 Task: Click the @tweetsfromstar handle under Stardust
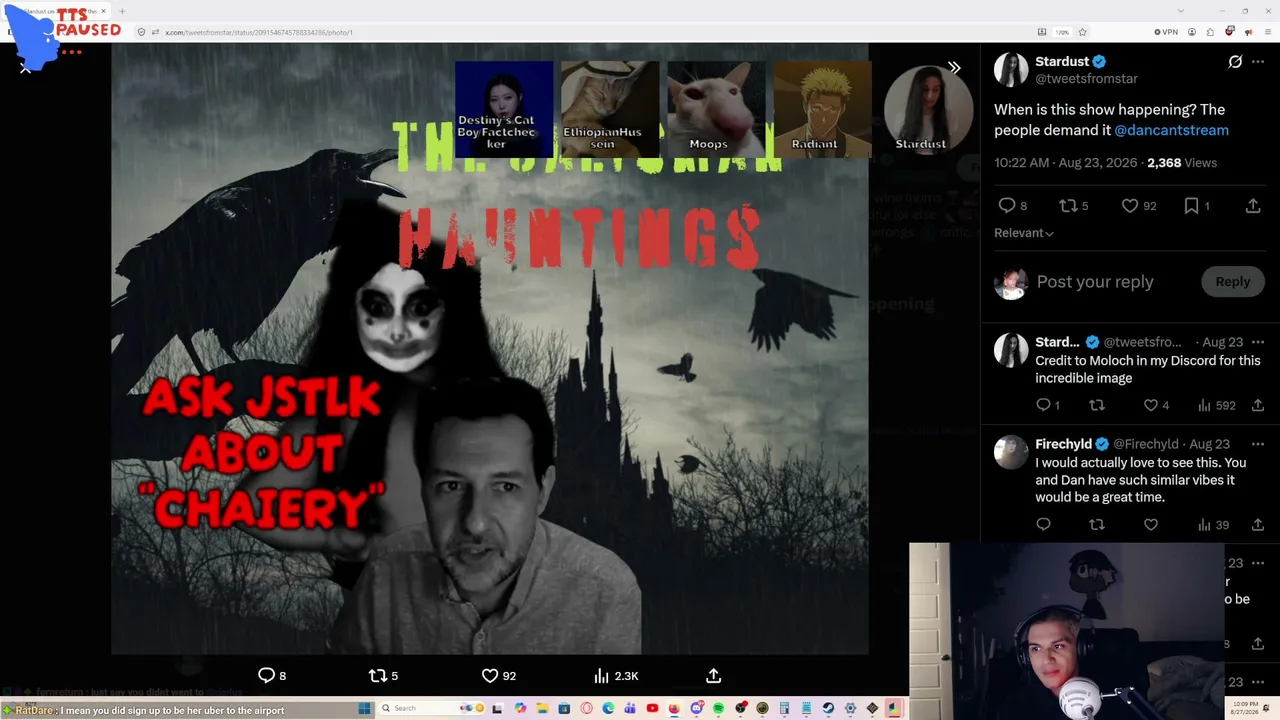coord(1086,79)
